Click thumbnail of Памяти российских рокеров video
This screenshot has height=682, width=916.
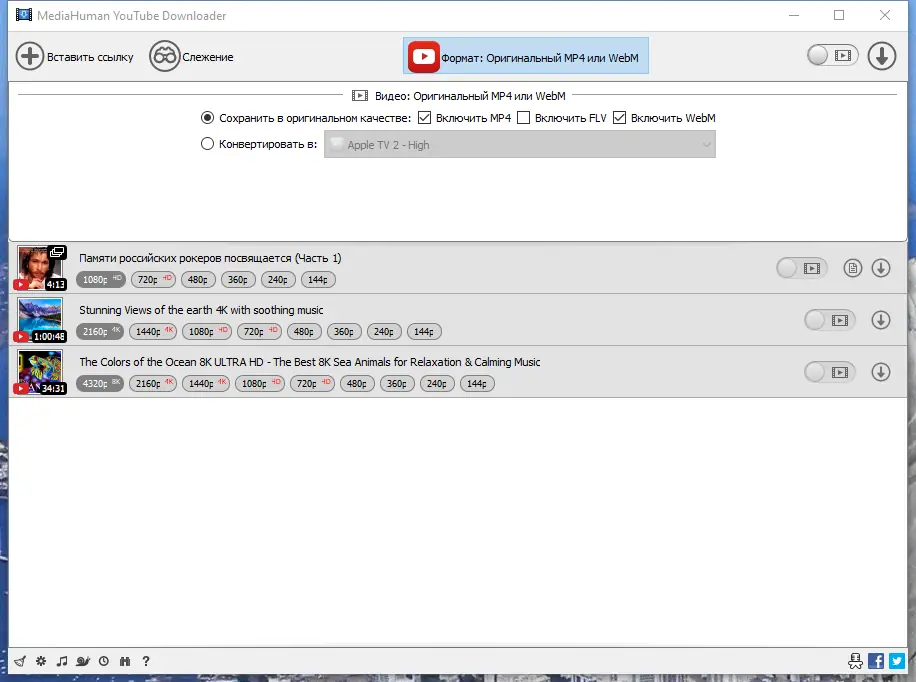[41, 268]
